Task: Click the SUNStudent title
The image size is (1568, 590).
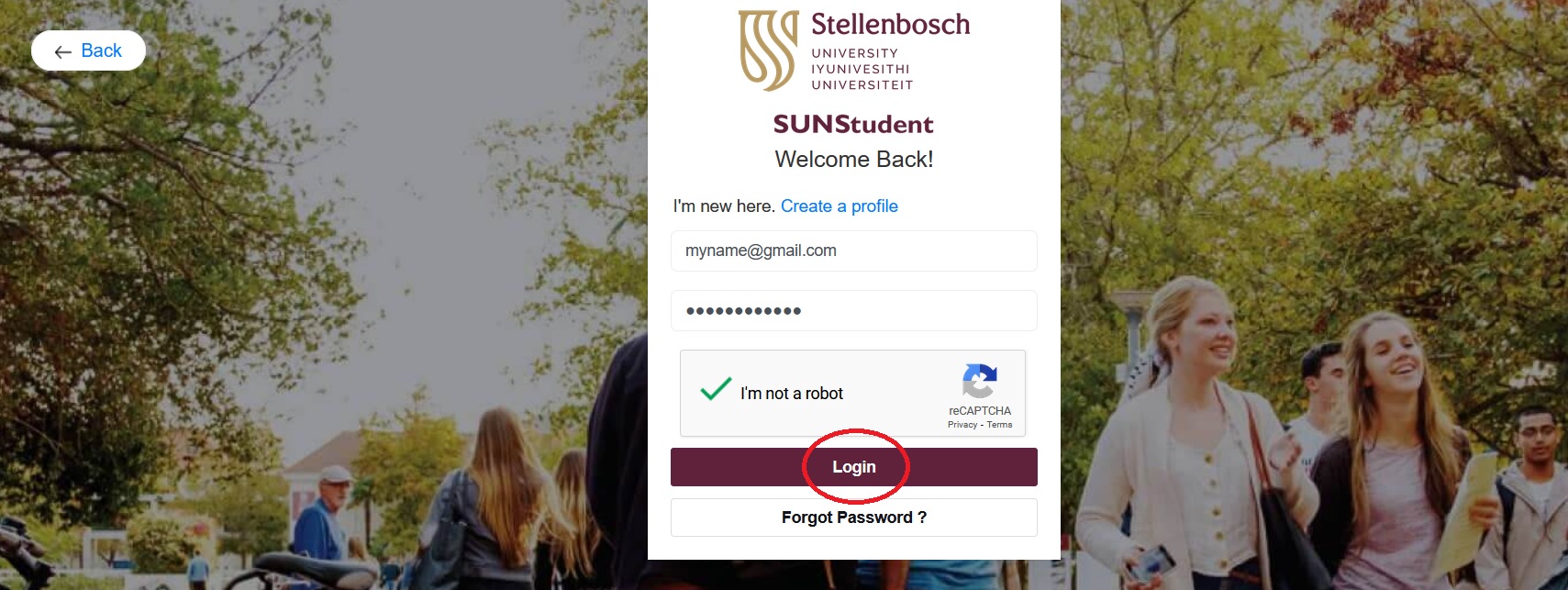Action: click(x=853, y=124)
